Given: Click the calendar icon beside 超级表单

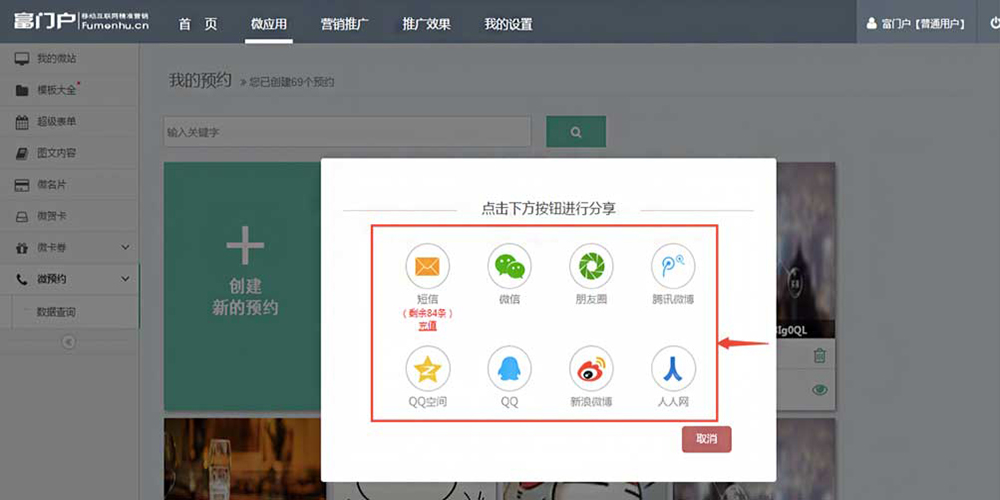Looking at the screenshot, I should click(x=22, y=122).
